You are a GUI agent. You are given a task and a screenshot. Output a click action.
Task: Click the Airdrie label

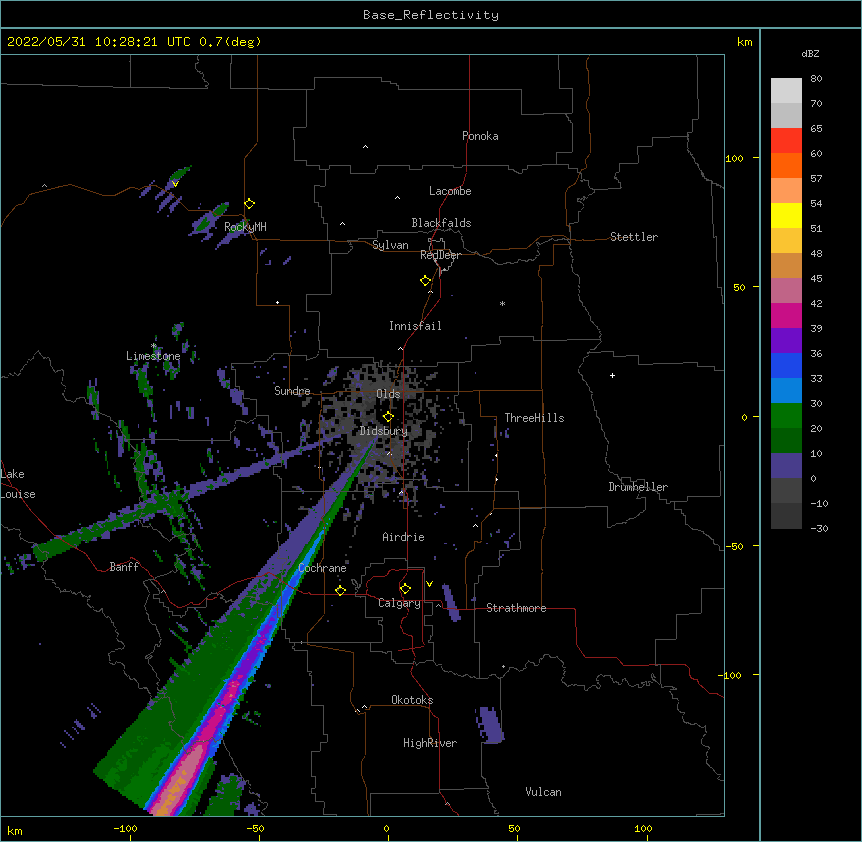click(404, 537)
